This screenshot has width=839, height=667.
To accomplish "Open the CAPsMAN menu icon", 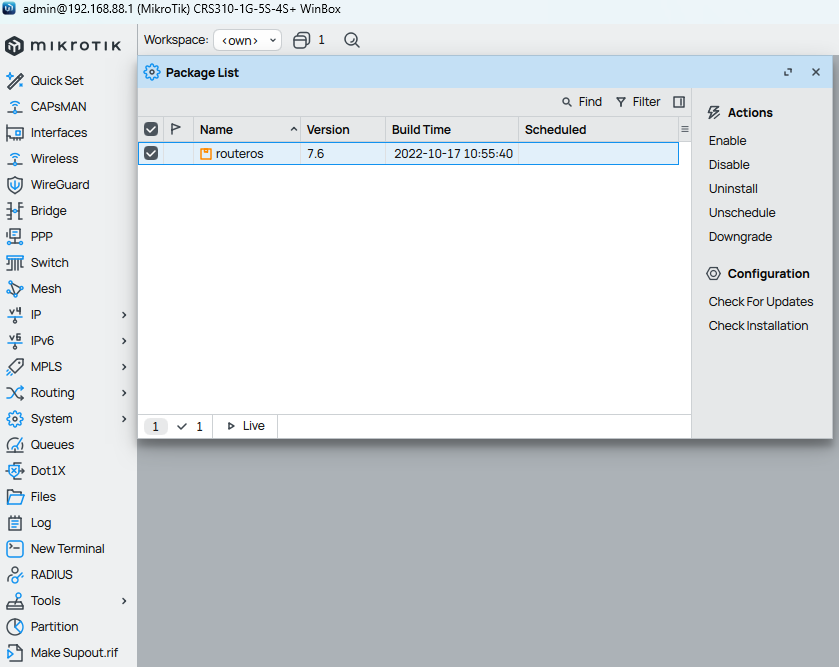I will (x=14, y=107).
